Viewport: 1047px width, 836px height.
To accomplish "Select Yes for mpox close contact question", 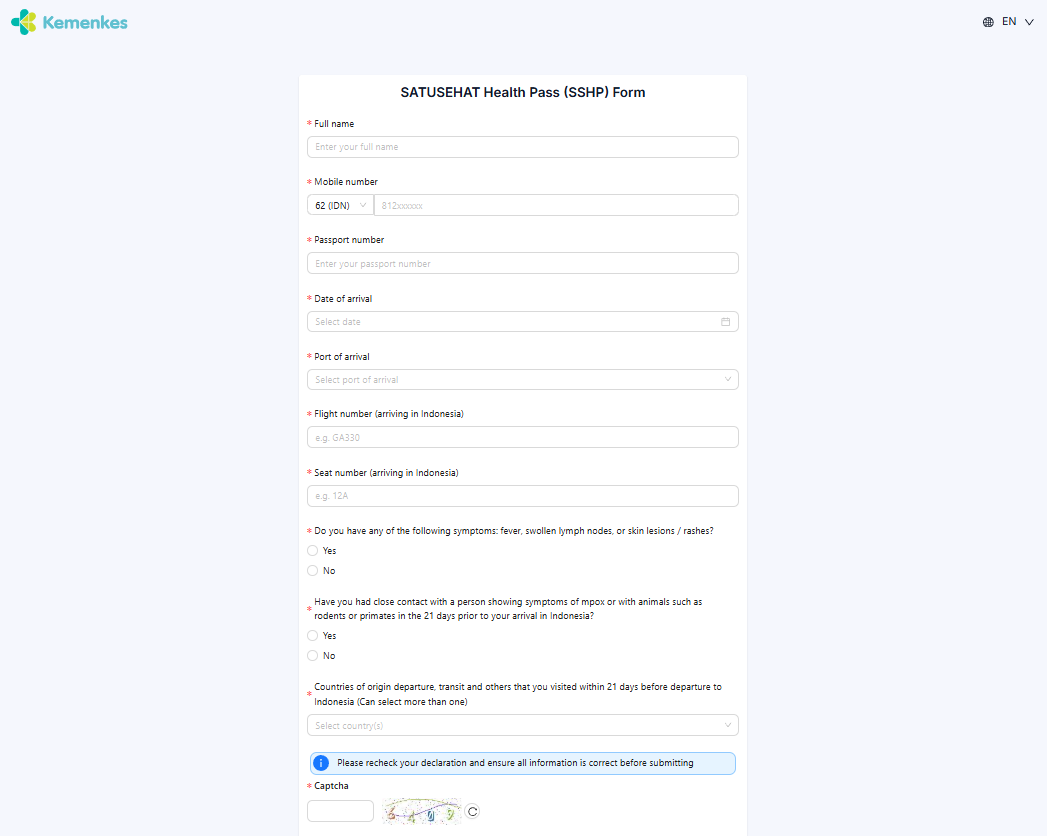I will coord(312,636).
